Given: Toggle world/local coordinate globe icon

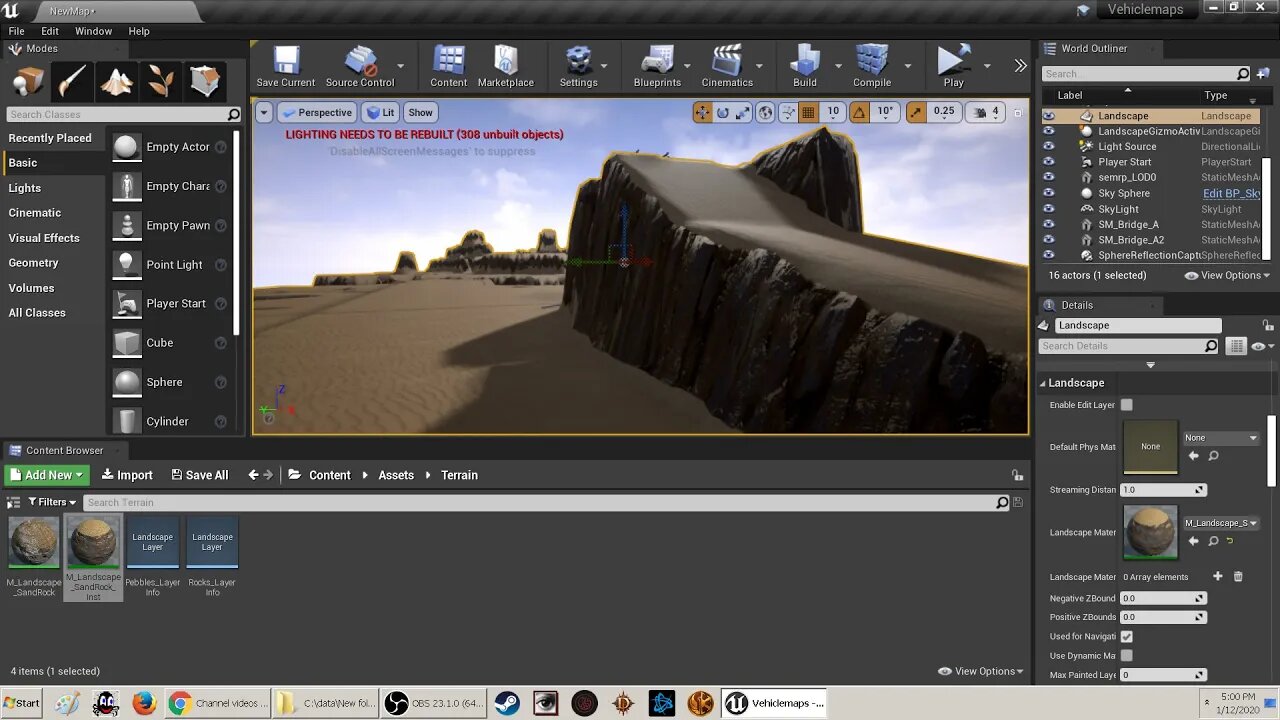Looking at the screenshot, I should click(765, 112).
